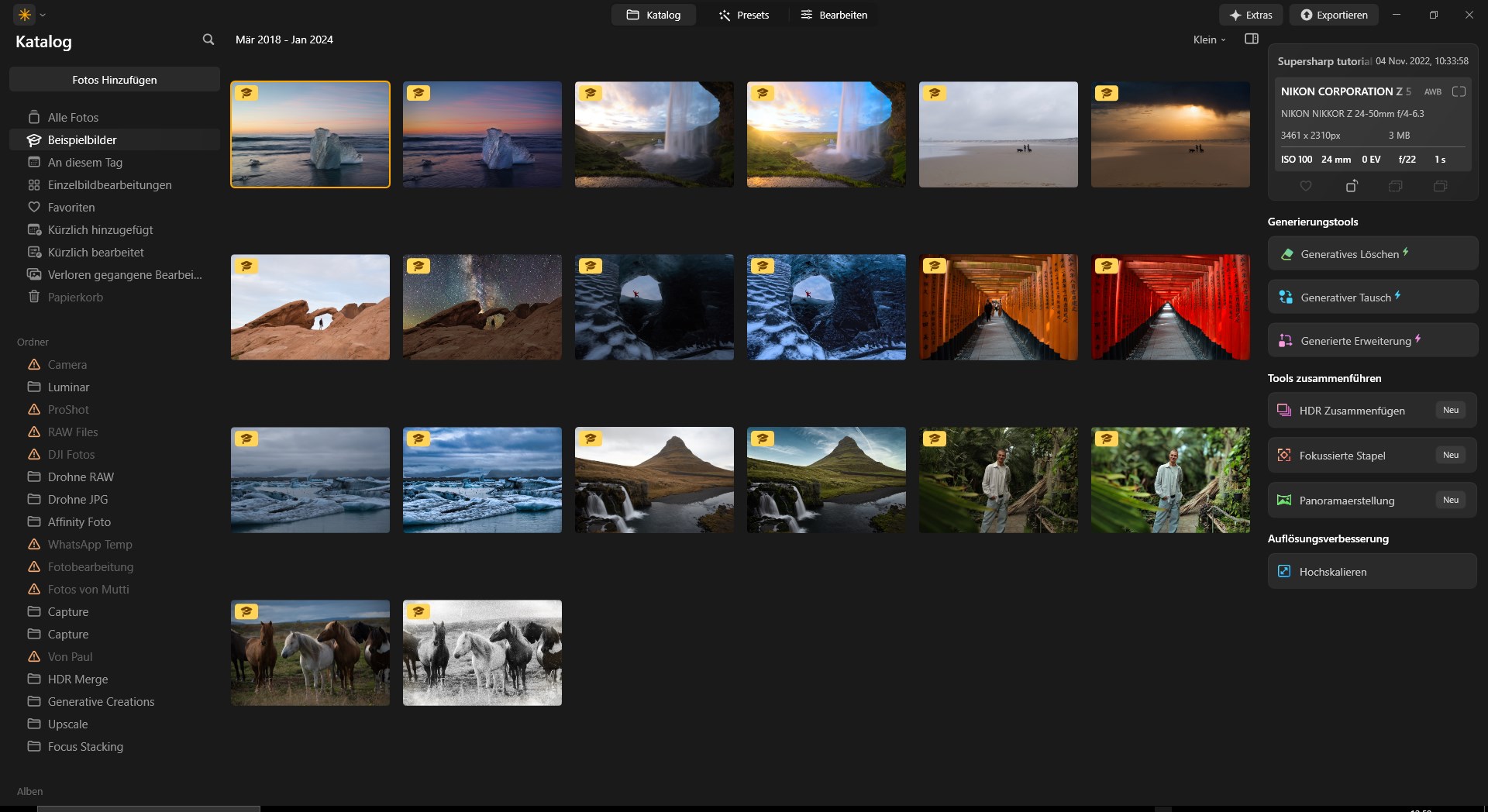Open search in the Katalog sidebar
Screen dimensions: 1488x812
click(x=208, y=40)
